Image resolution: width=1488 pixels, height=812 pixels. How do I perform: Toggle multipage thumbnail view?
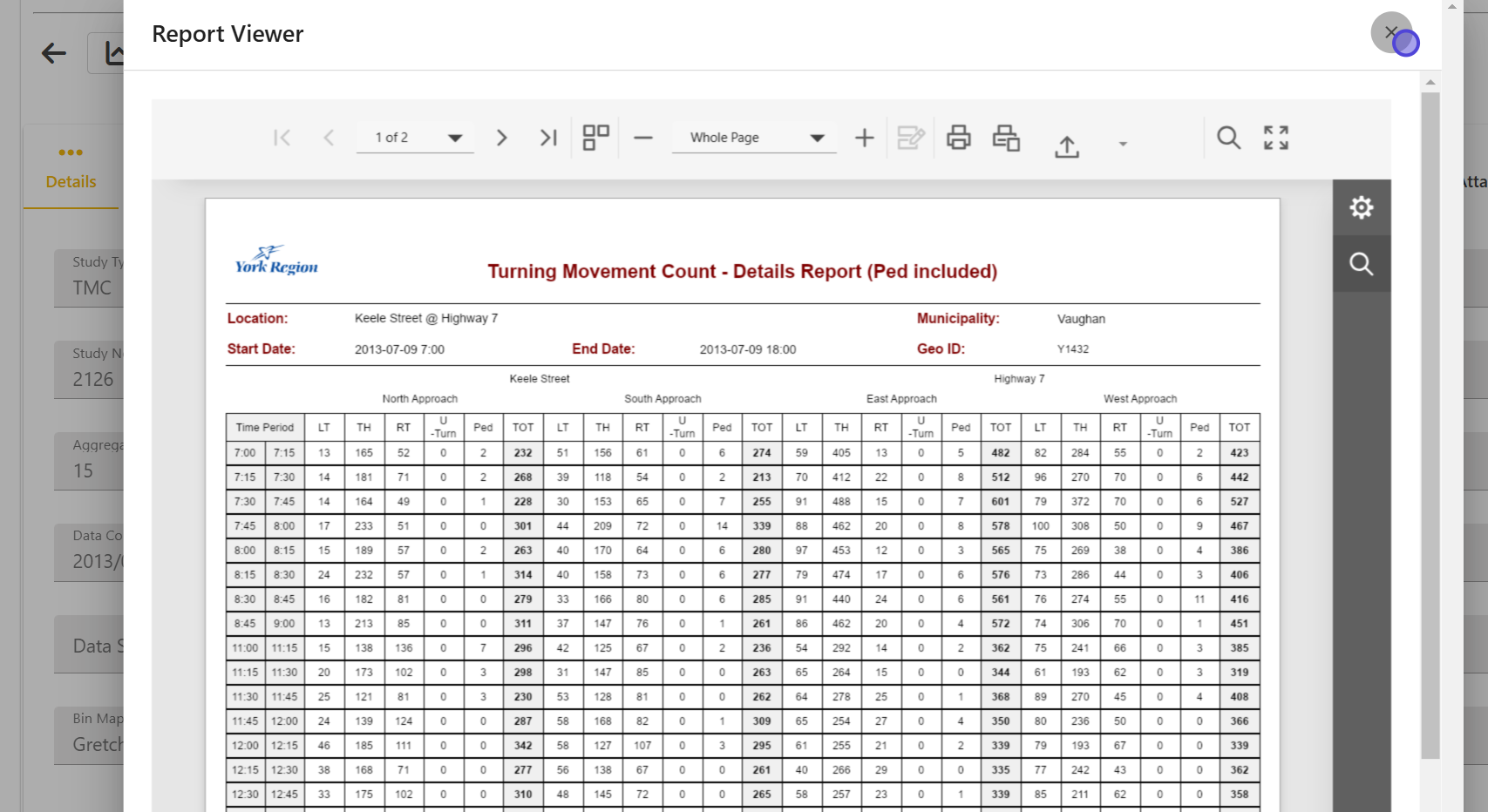(596, 138)
